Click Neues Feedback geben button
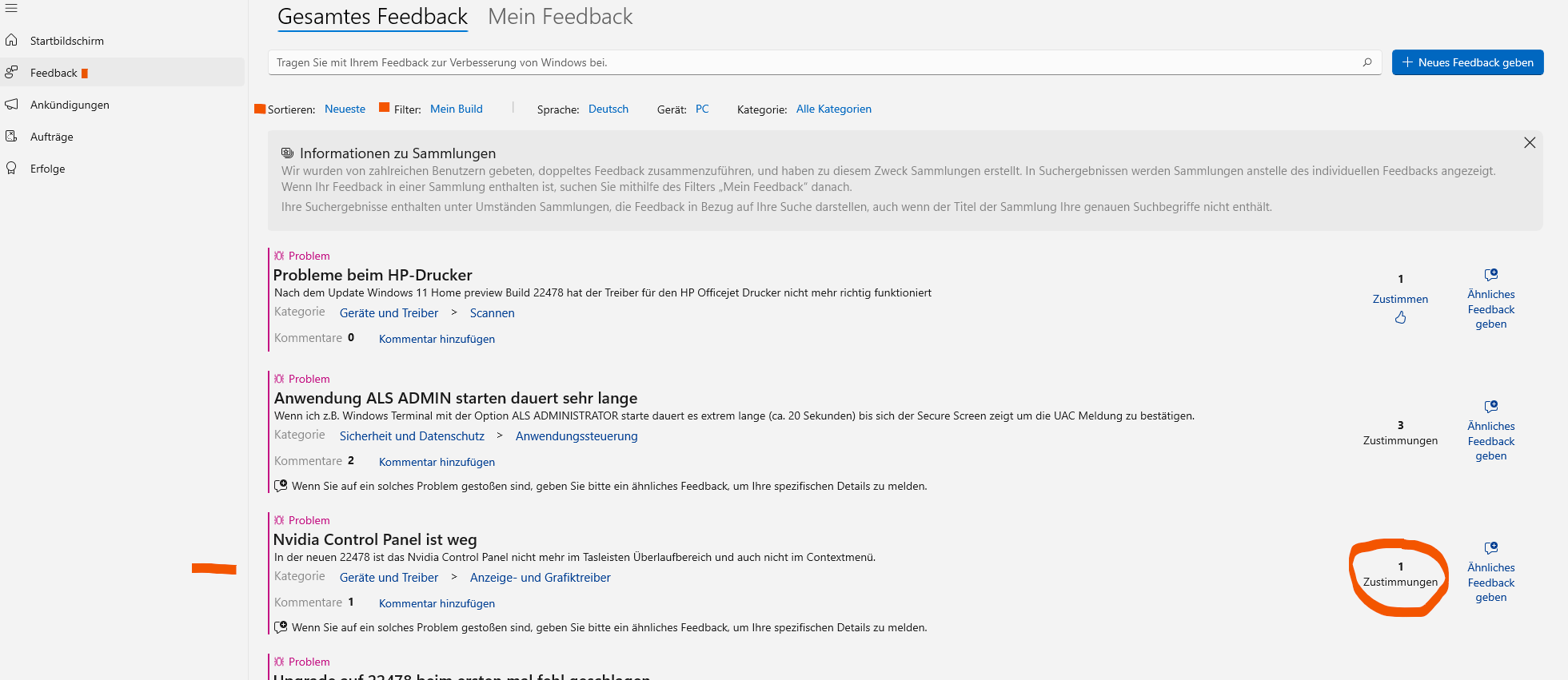The width and height of the screenshot is (1568, 680). (x=1467, y=62)
